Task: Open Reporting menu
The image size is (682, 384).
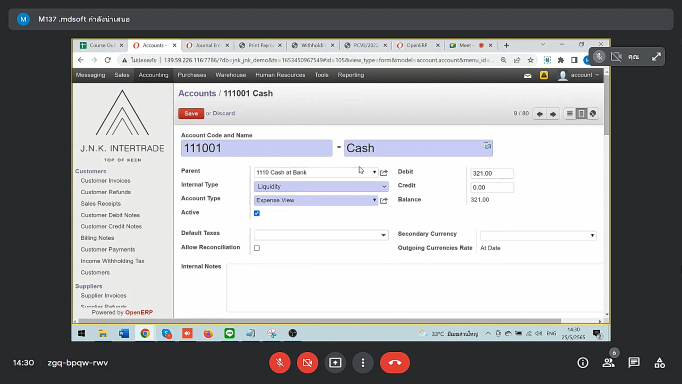Action: (x=351, y=75)
